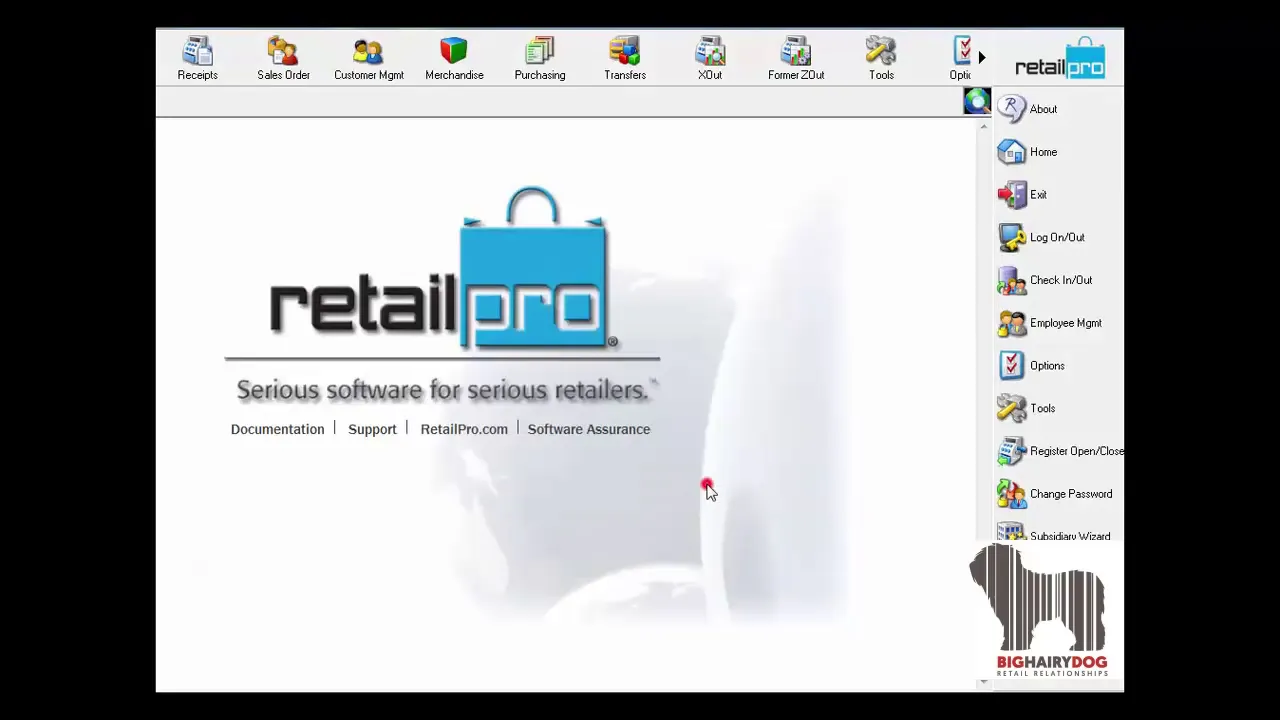Open Customer Mgmt from toolbar
Image resolution: width=1280 pixels, height=720 pixels.
coord(368,58)
